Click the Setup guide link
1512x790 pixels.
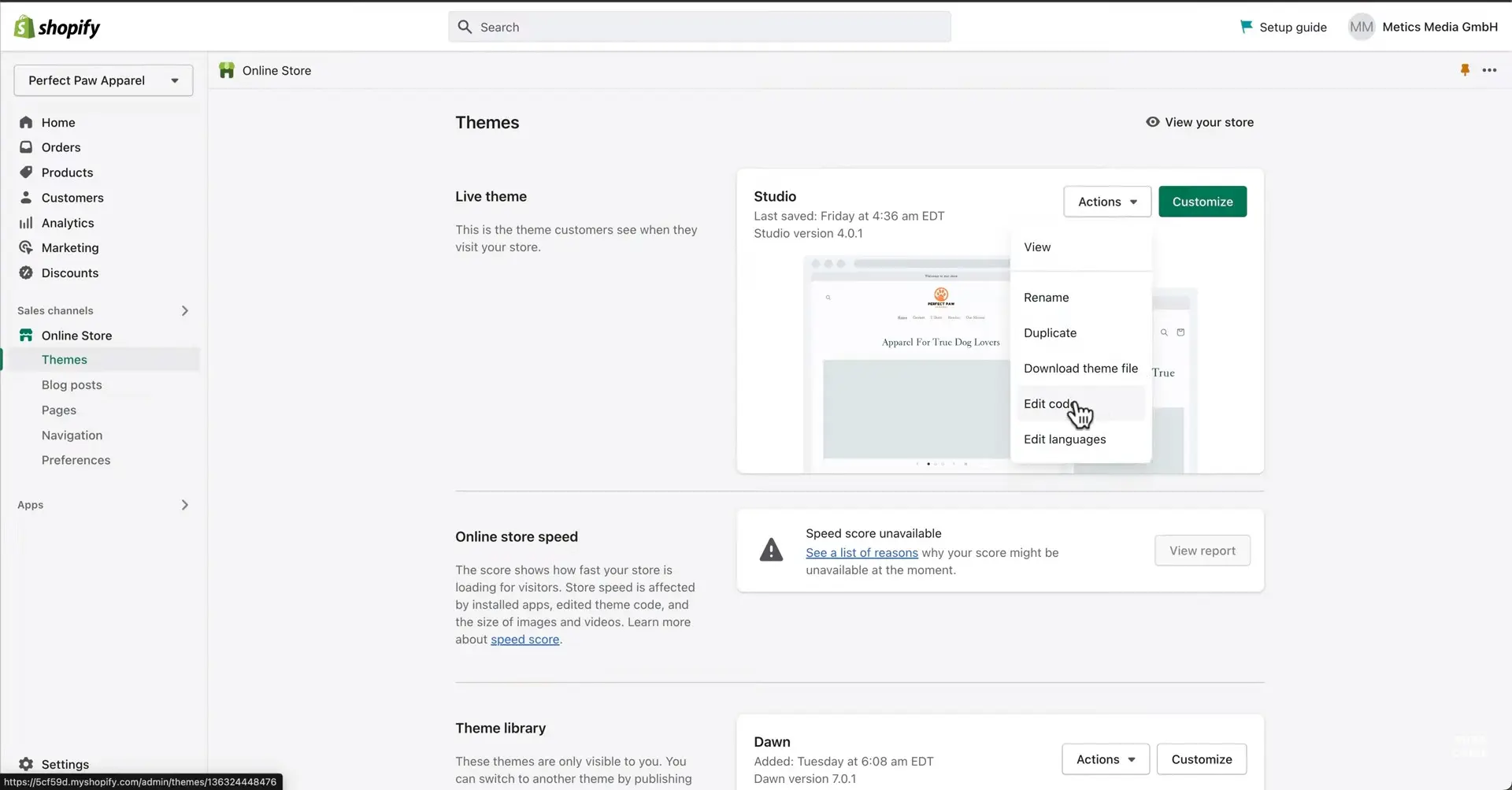(x=1284, y=27)
